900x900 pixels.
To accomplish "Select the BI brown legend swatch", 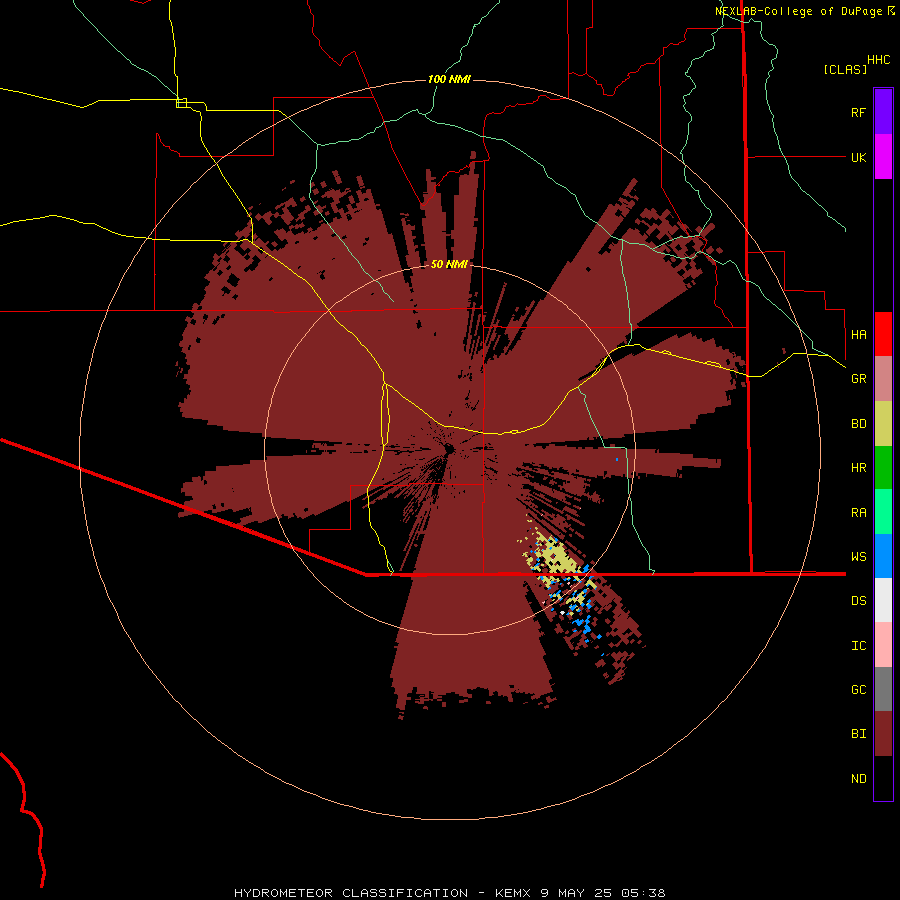I will [883, 734].
